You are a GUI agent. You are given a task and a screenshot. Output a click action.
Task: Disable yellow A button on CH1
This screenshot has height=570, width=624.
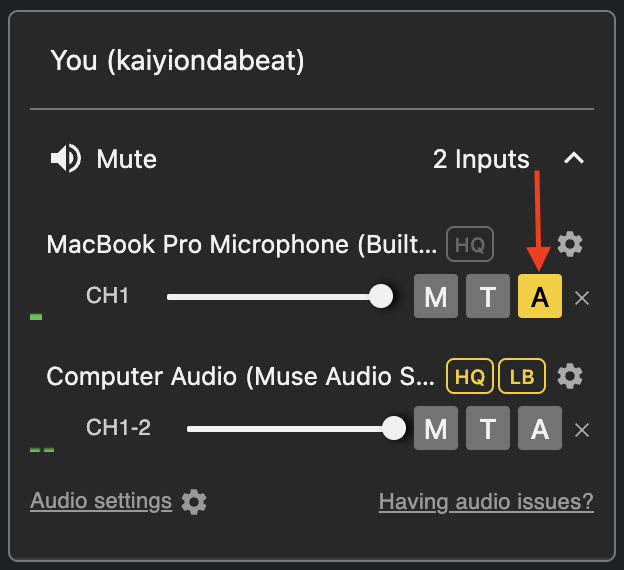540,296
